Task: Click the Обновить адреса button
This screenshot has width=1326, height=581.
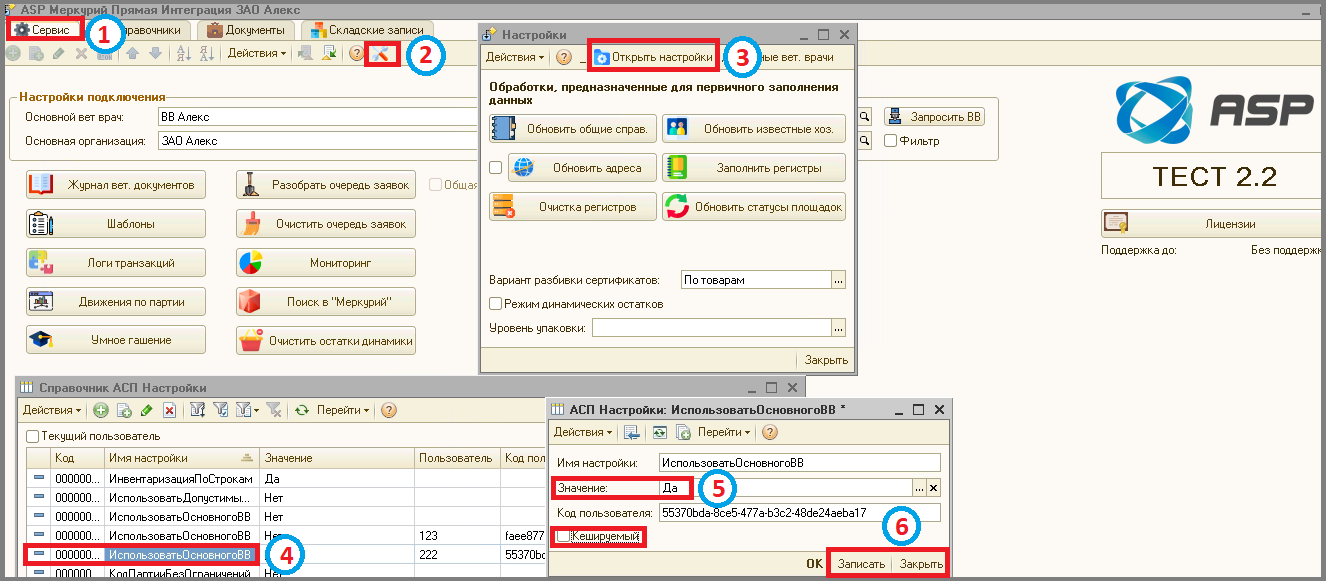Action: tap(583, 167)
